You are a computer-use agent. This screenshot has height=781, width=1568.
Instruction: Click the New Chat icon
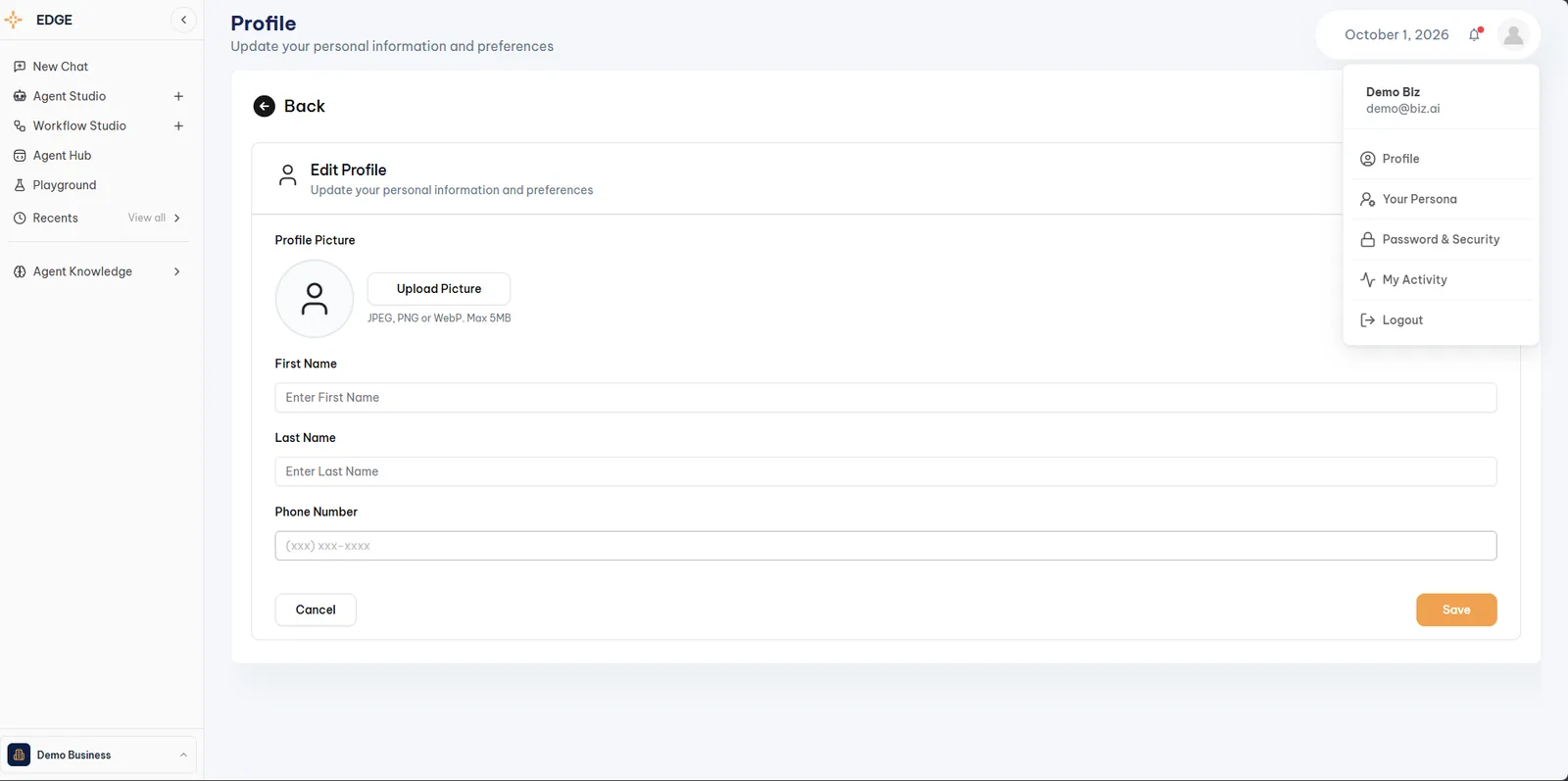click(20, 67)
